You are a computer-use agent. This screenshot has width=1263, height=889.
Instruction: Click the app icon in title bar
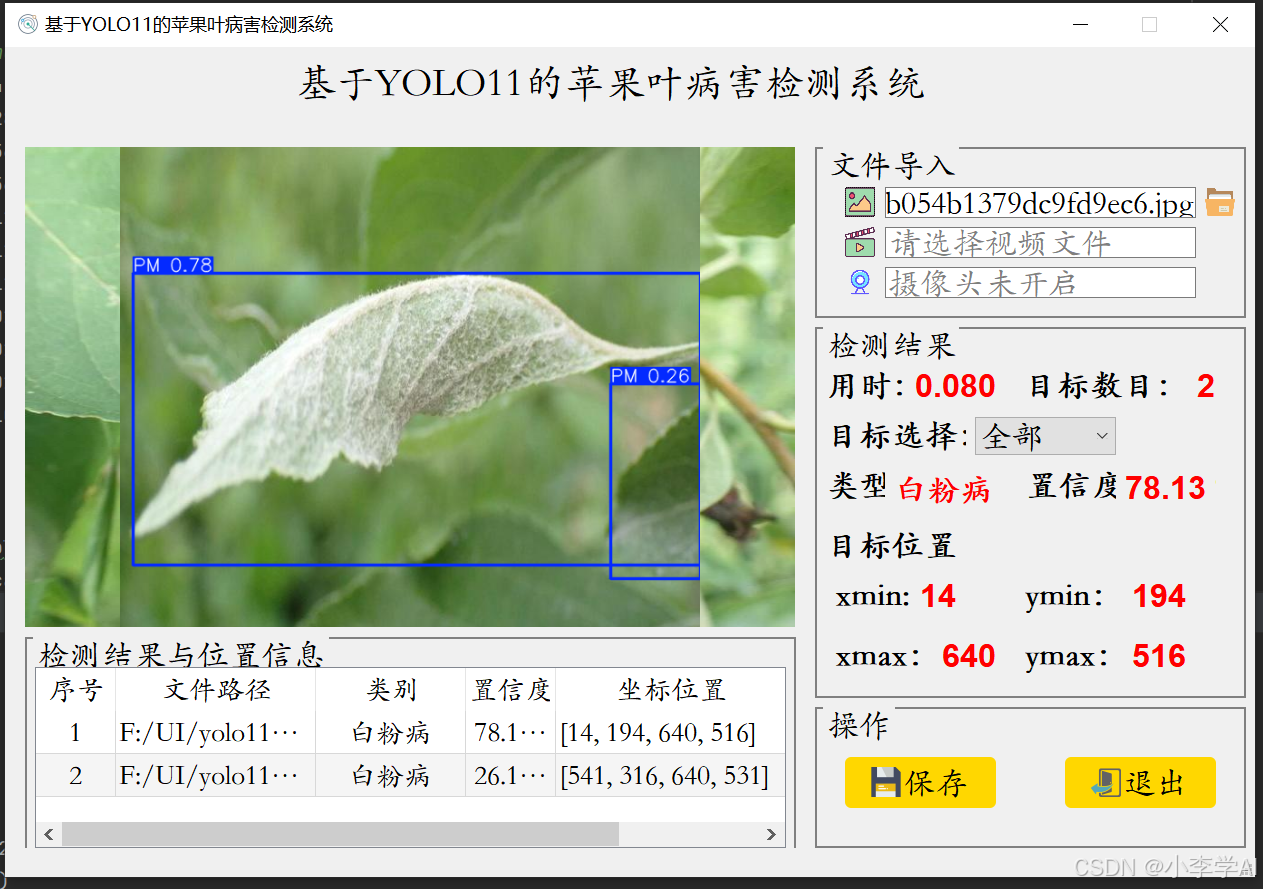[x=28, y=25]
